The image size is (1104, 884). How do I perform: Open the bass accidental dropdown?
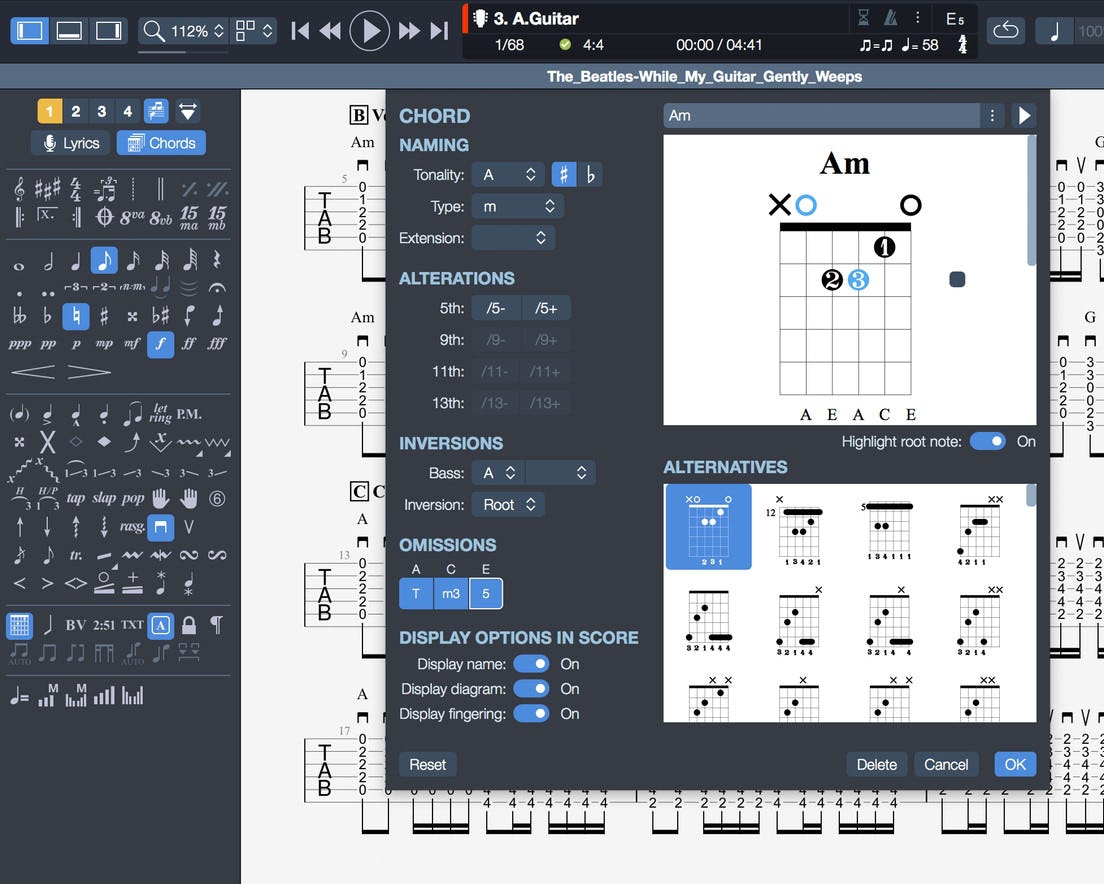(560, 473)
